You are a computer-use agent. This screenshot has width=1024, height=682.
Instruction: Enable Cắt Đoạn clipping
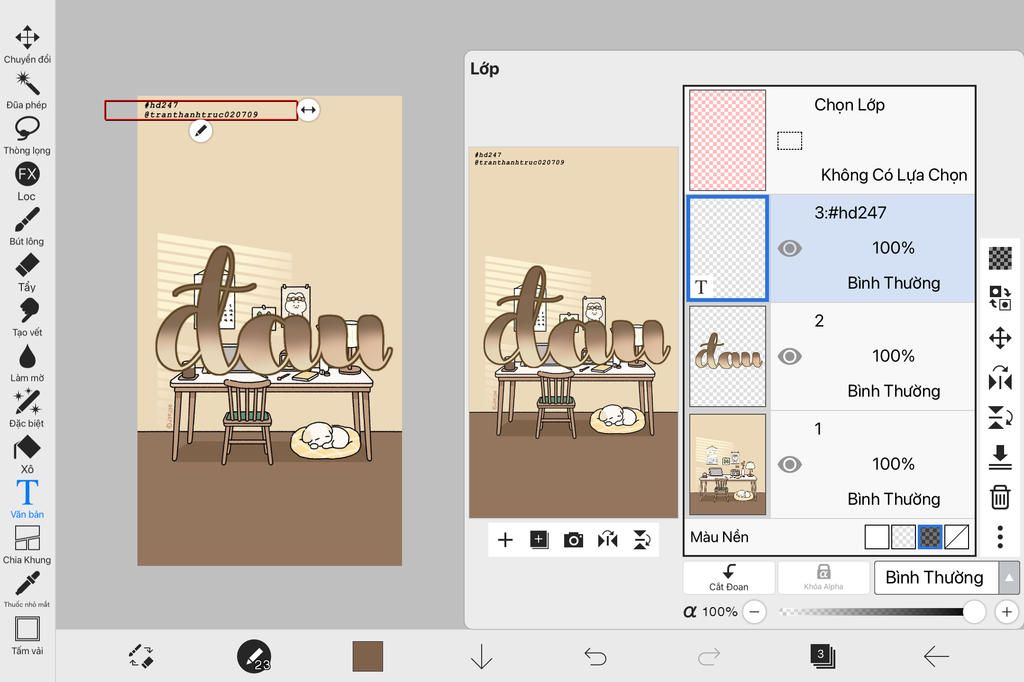coord(729,577)
